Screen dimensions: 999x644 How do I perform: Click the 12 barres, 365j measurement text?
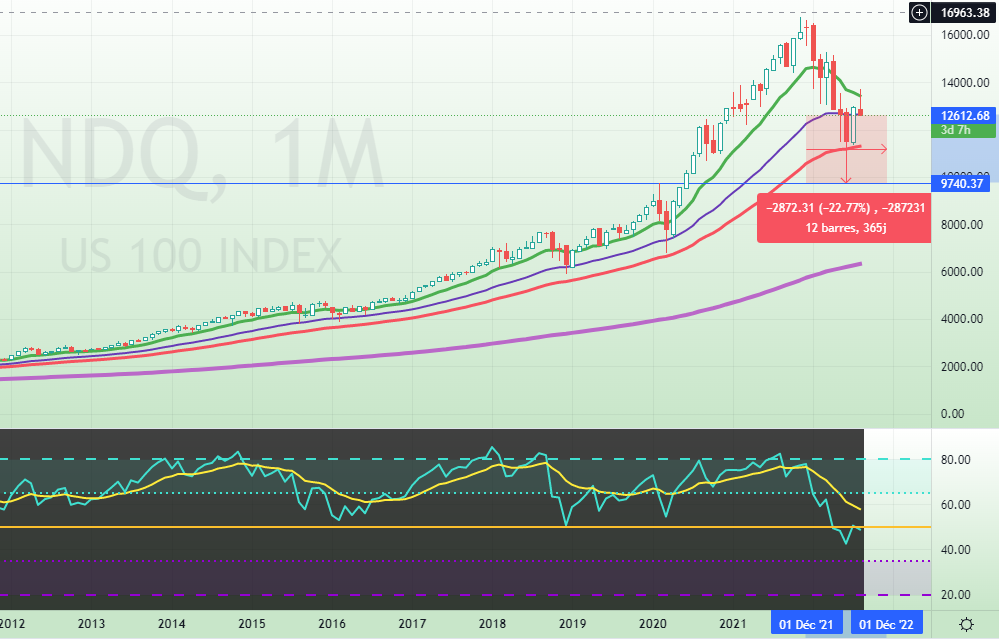(845, 227)
